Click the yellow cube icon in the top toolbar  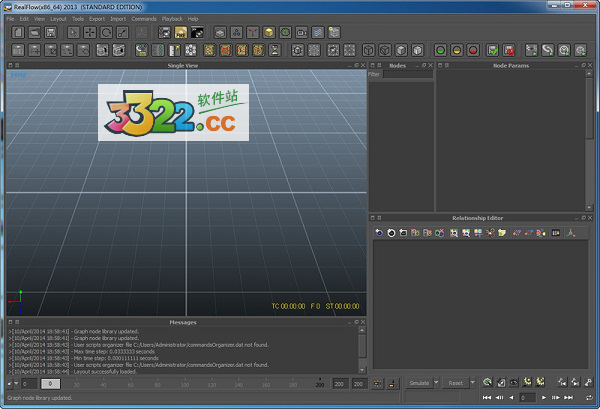pyautogui.click(x=268, y=32)
